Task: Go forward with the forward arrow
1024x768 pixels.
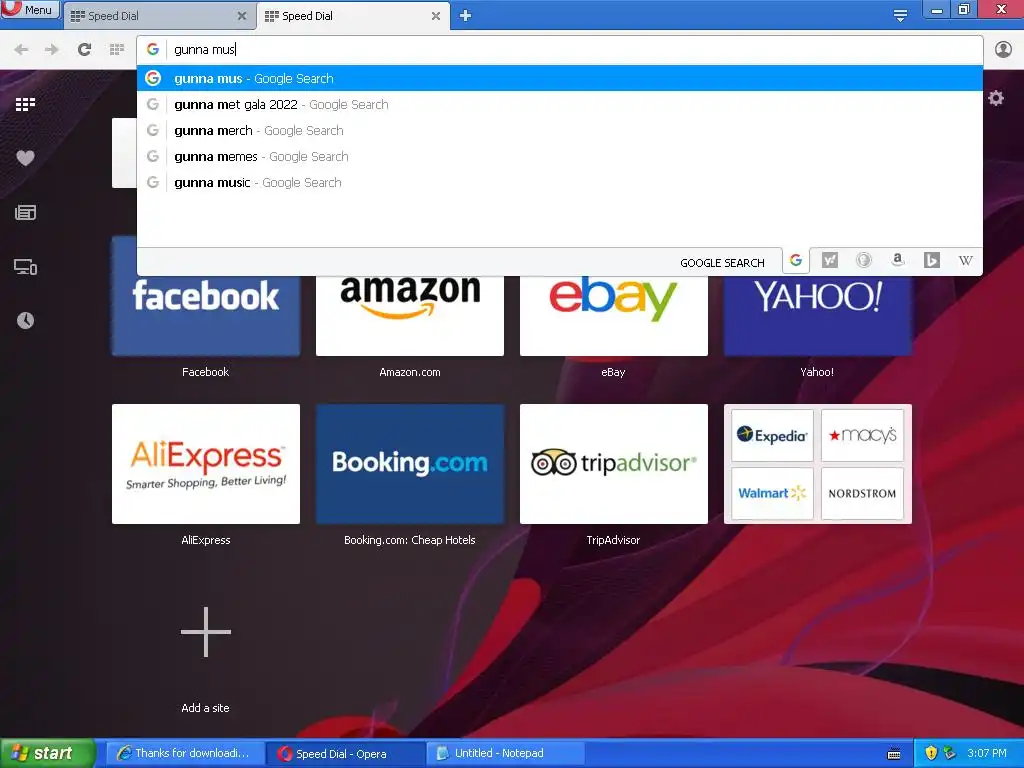Action: tap(52, 50)
